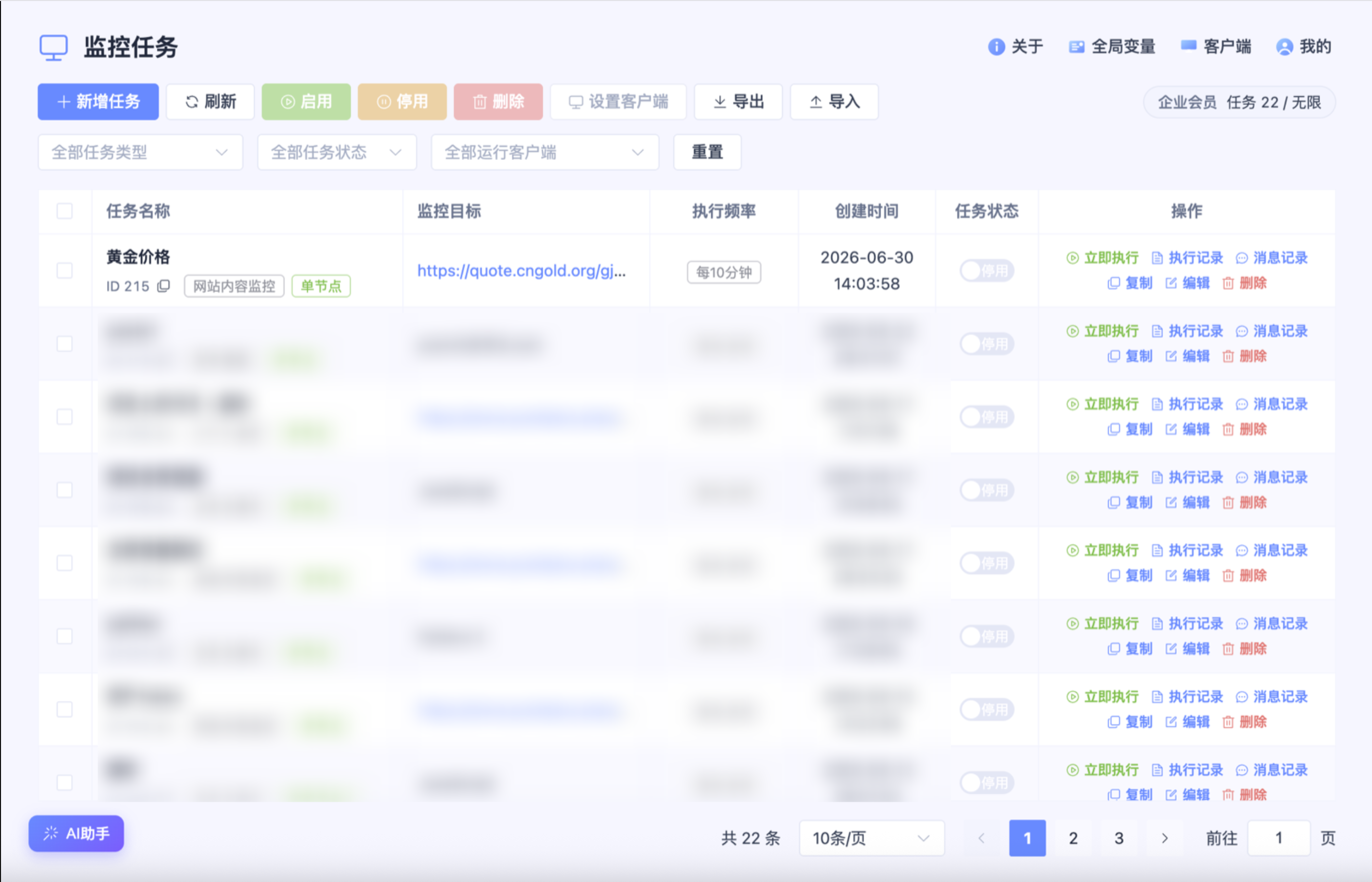Click the orange 停用 toolbar button
This screenshot has height=882, width=1372.
coord(402,102)
